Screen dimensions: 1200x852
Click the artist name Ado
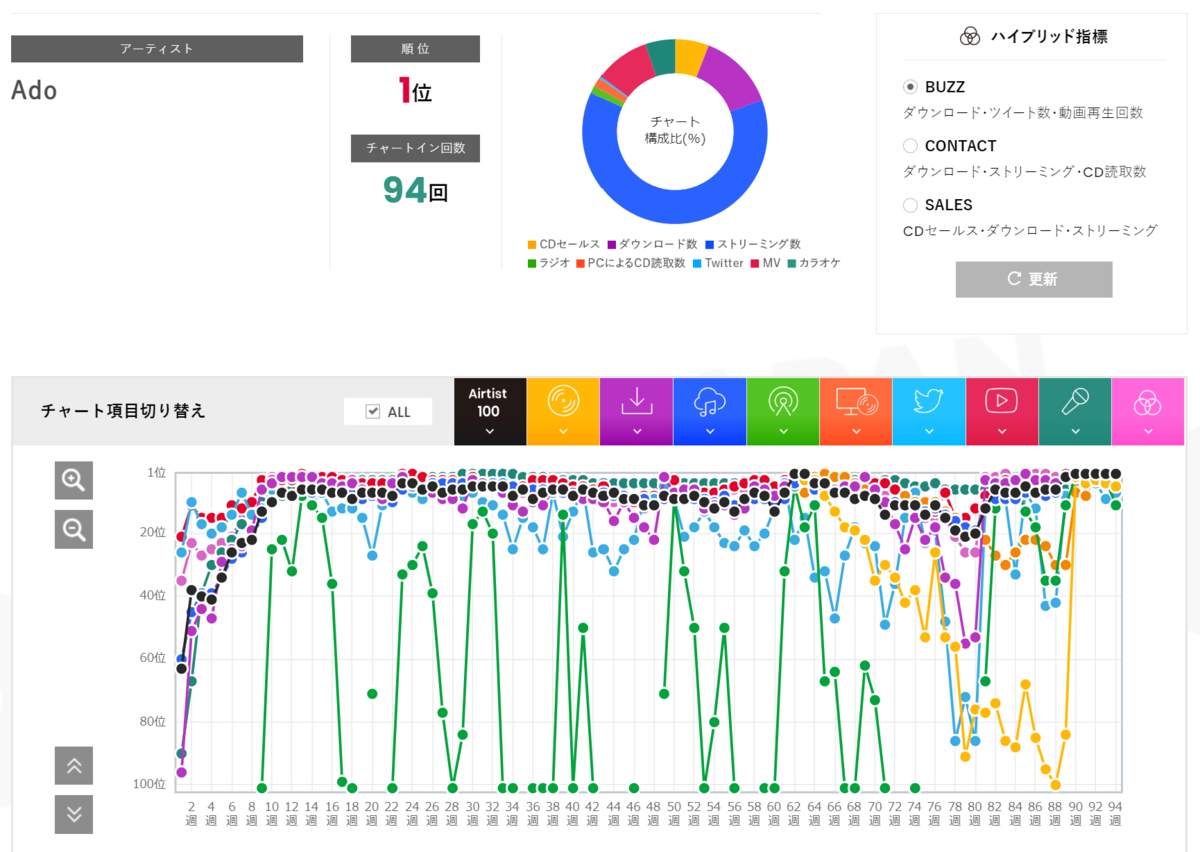coord(34,90)
